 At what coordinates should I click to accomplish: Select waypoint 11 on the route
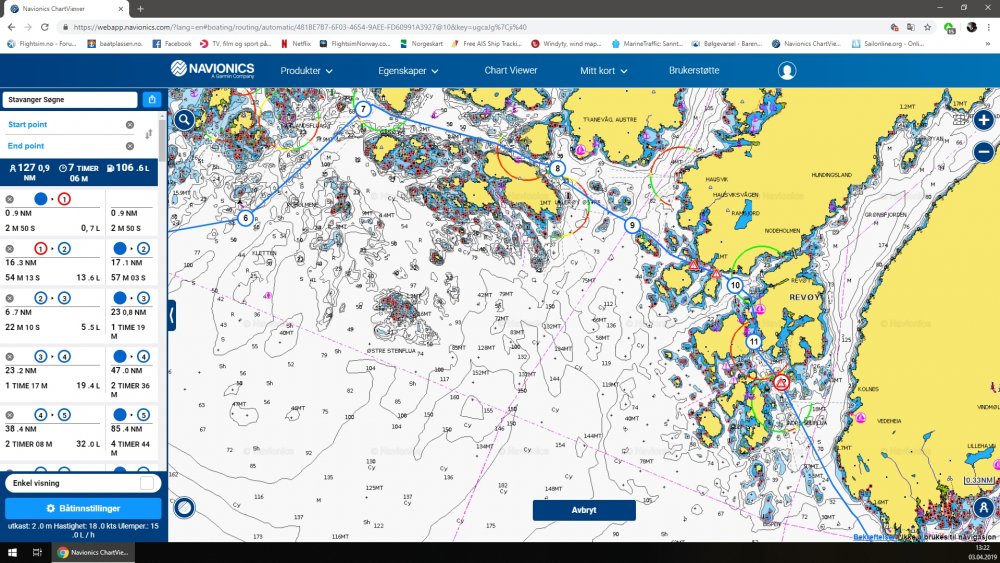click(754, 342)
